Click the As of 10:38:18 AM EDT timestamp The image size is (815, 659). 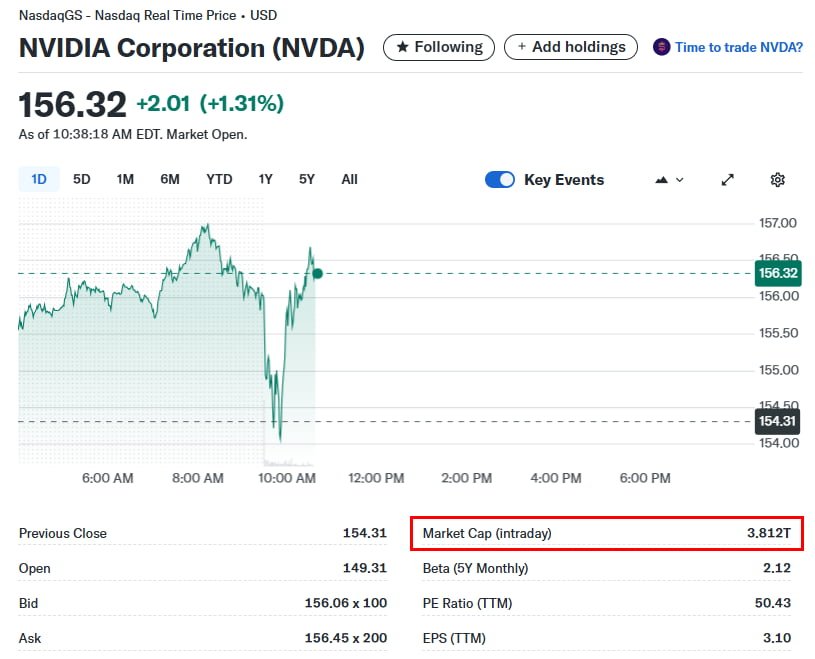pyautogui.click(x=133, y=135)
